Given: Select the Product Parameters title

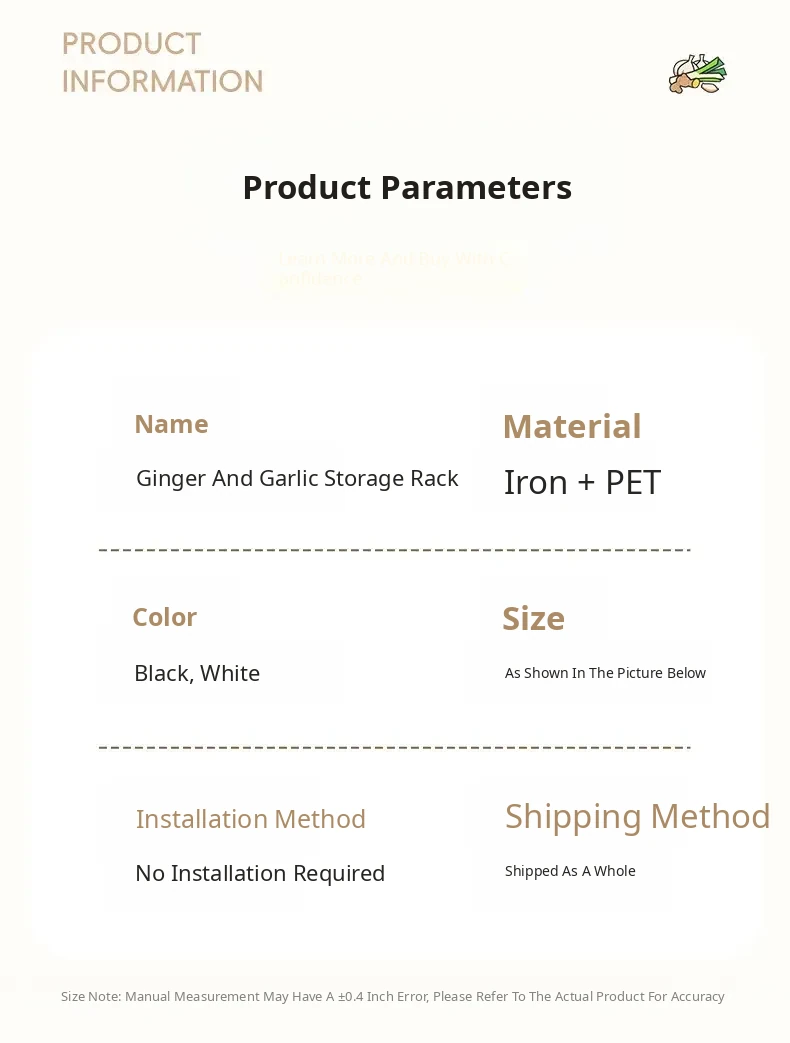Looking at the screenshot, I should pos(407,187).
